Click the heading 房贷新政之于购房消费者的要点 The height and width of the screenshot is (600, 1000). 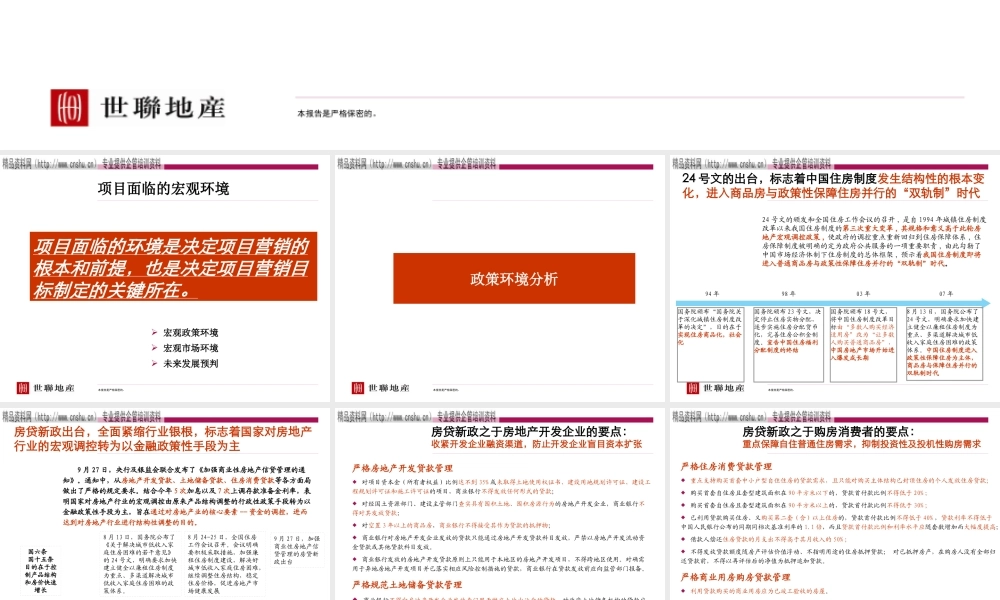(x=828, y=432)
